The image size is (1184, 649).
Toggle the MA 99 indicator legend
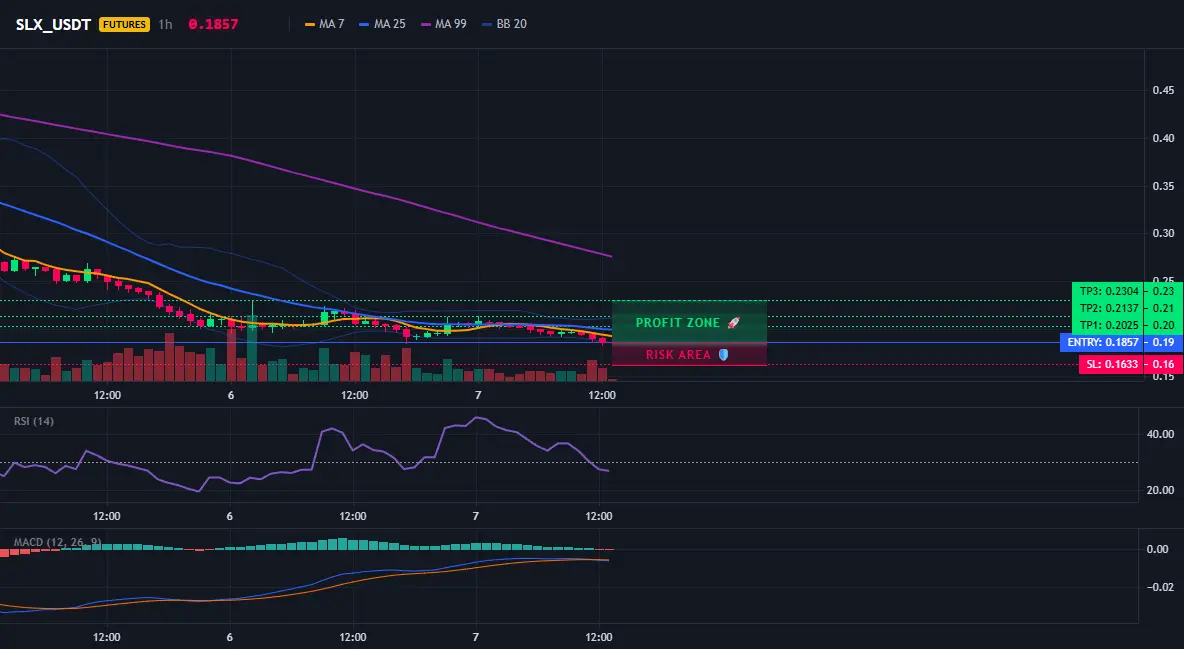click(444, 24)
